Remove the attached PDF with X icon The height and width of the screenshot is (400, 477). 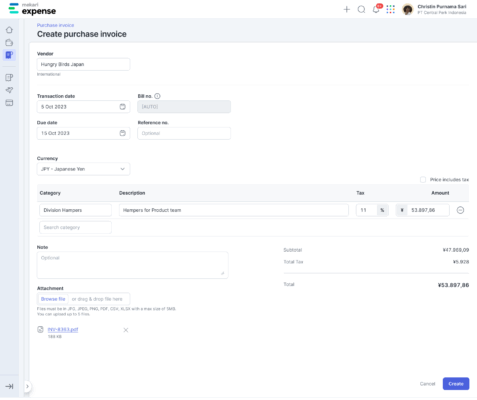point(126,330)
